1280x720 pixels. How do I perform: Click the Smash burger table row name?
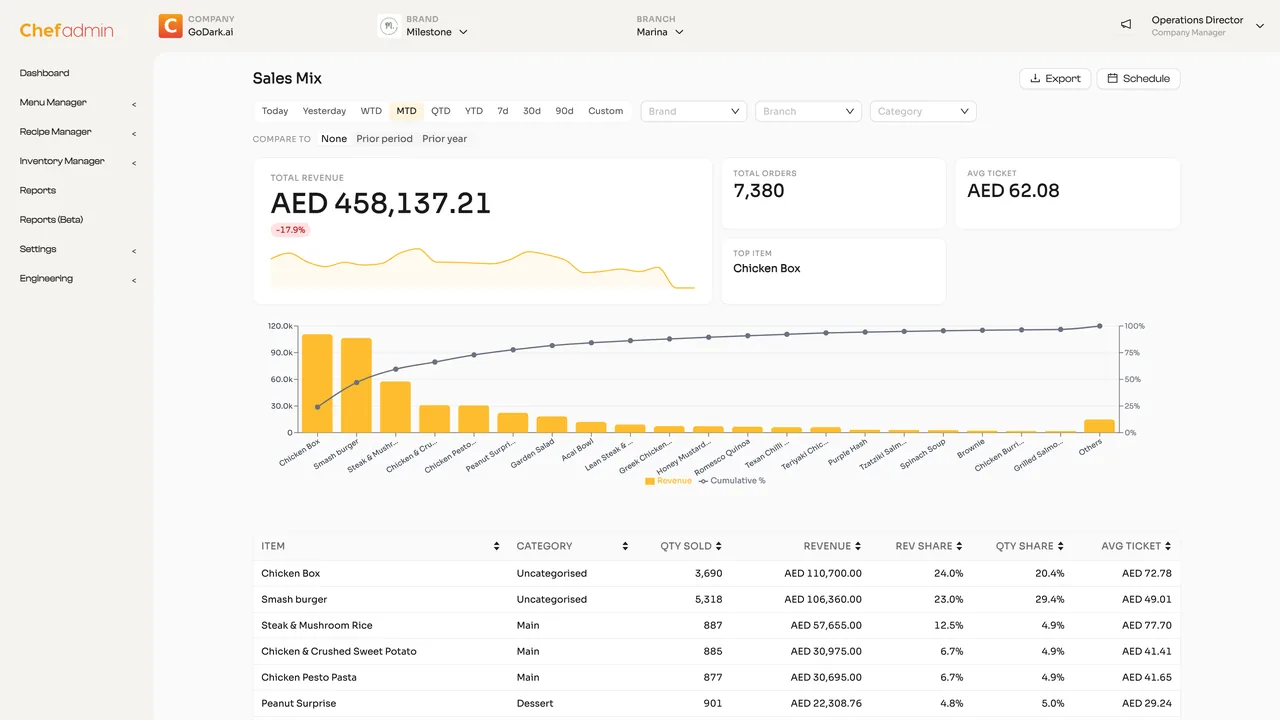click(294, 599)
